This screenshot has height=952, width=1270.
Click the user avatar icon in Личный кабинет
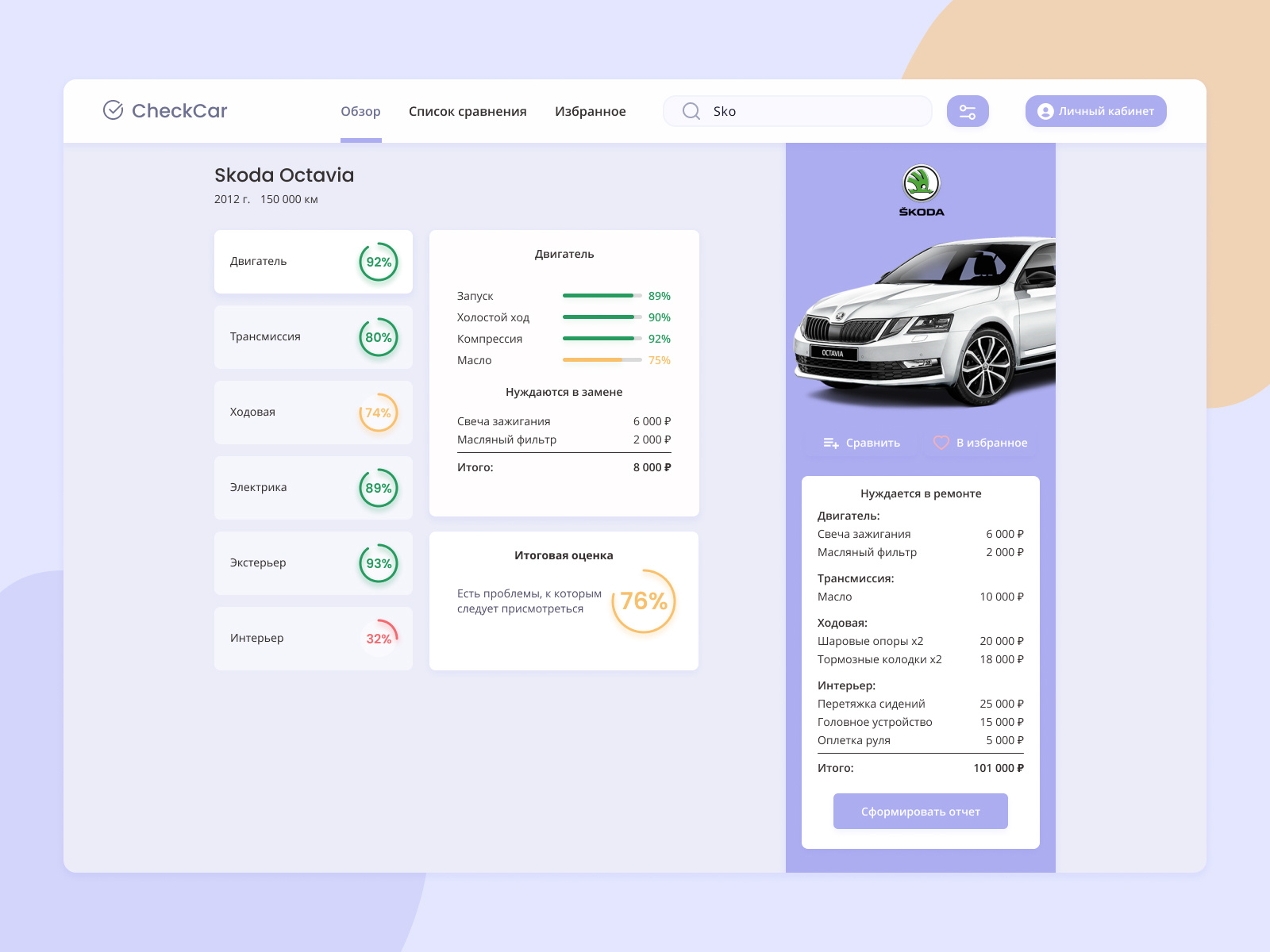click(x=1045, y=111)
